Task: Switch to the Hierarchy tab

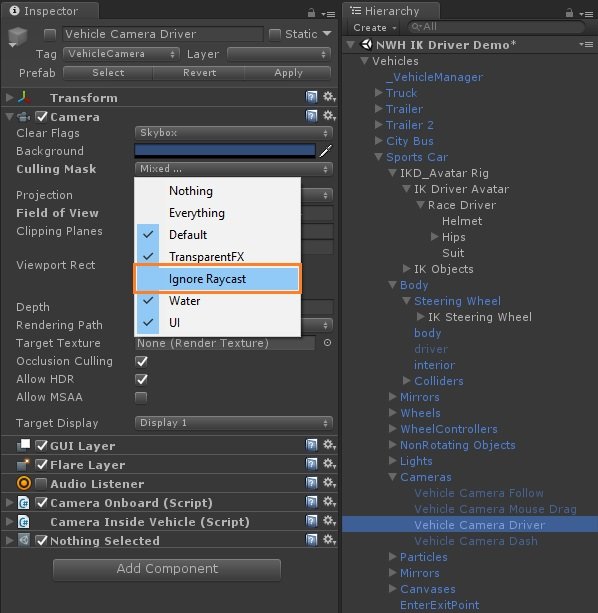Action: (391, 11)
